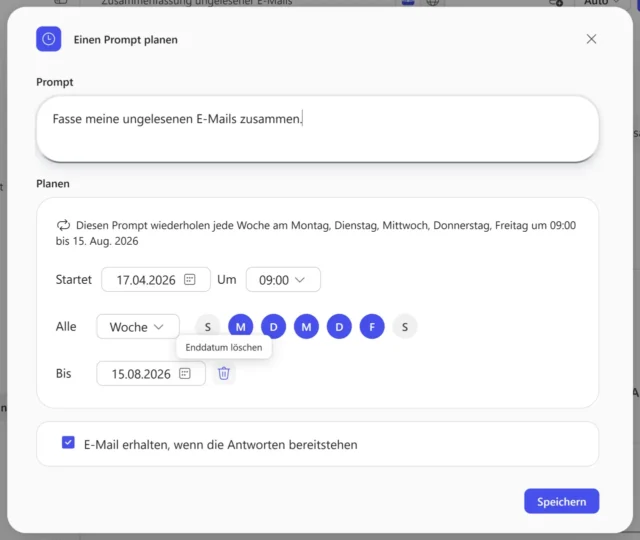Screen dimensions: 640x540
Task: Expand the Woche frequency dropdown
Action: (138, 327)
